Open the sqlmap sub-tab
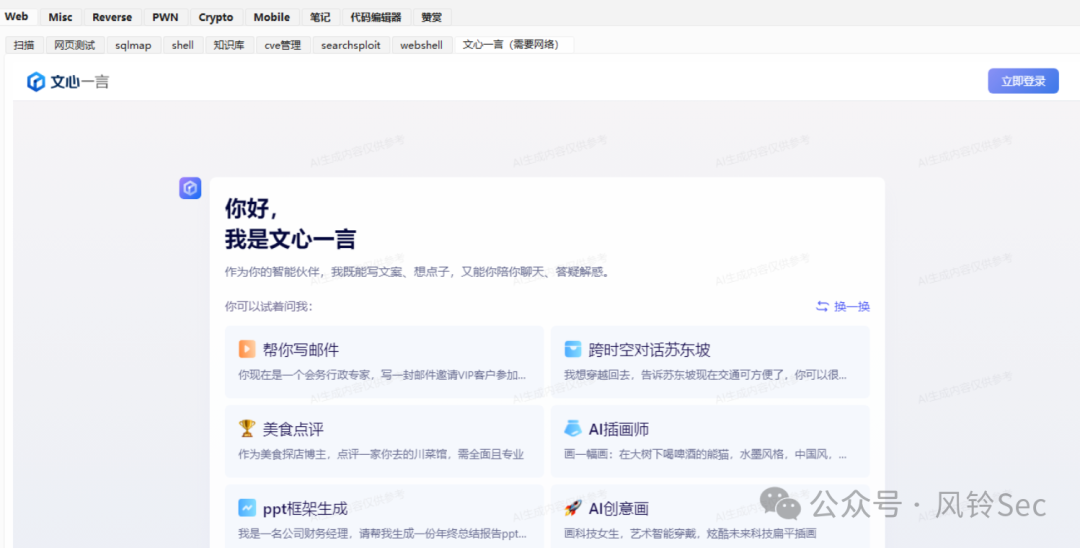Image resolution: width=1080 pixels, height=548 pixels. coord(134,45)
